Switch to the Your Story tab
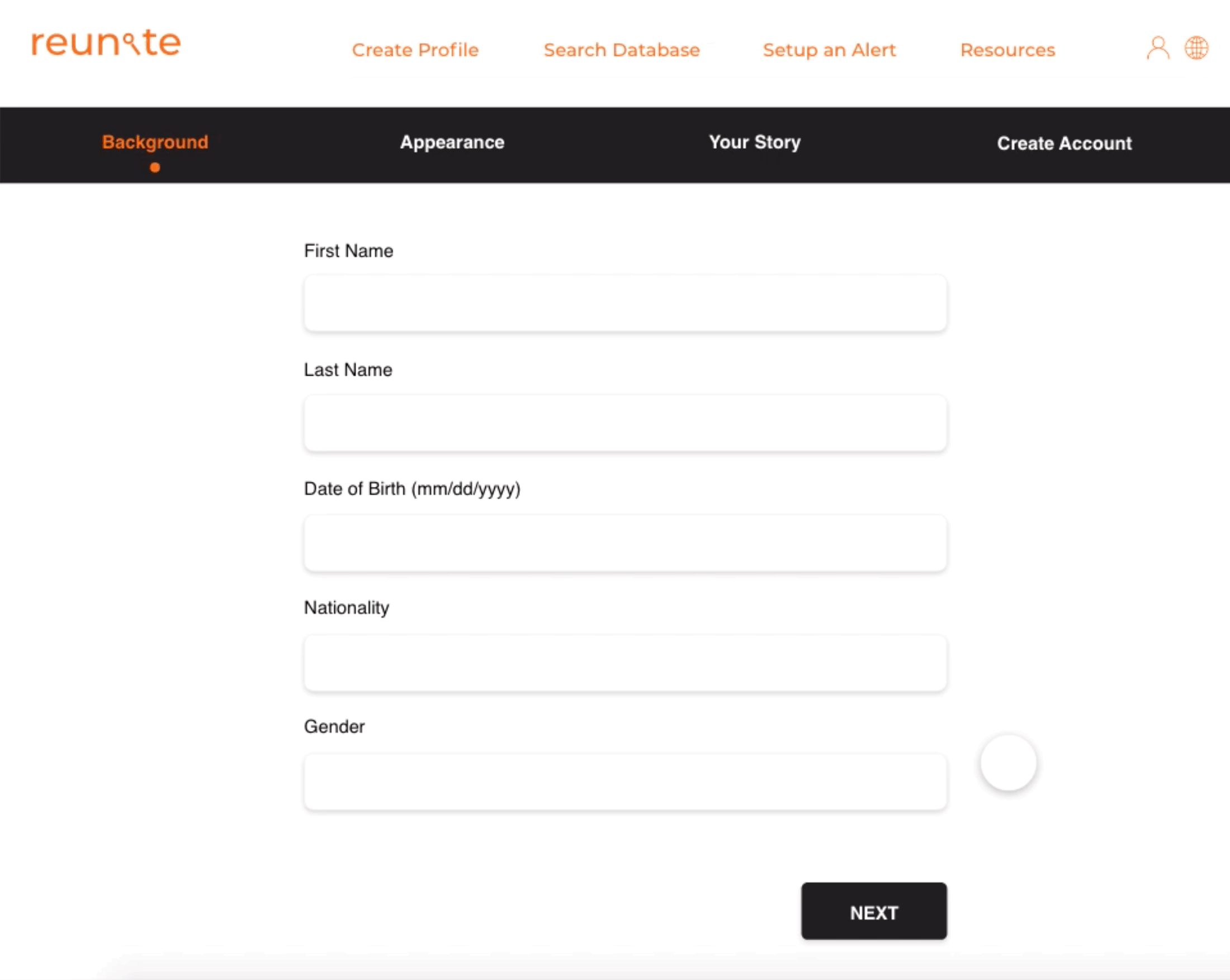 pyautogui.click(x=754, y=142)
